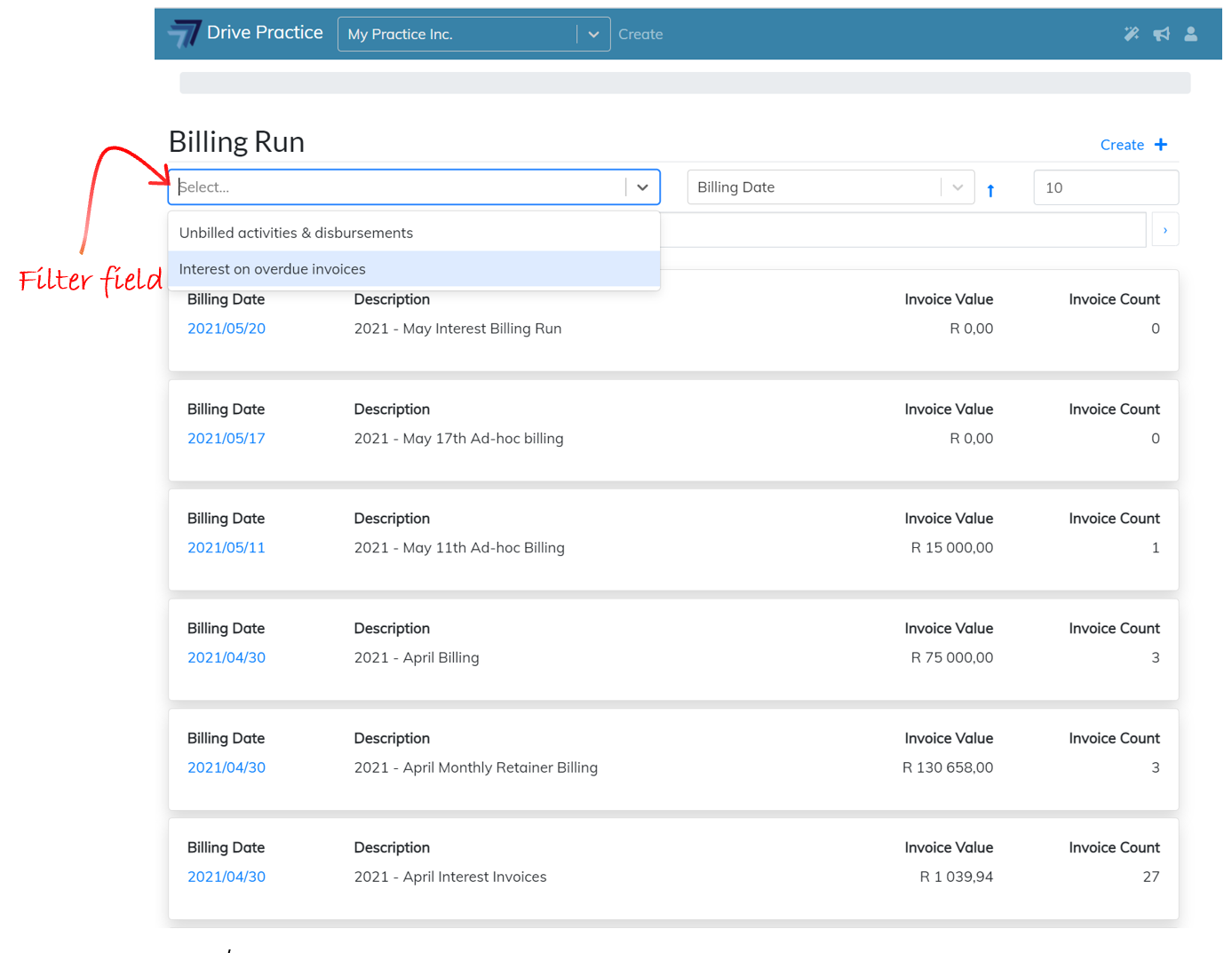Open the My Practice Inc. selector
Viewport: 1232px width, 953px height.
473,35
